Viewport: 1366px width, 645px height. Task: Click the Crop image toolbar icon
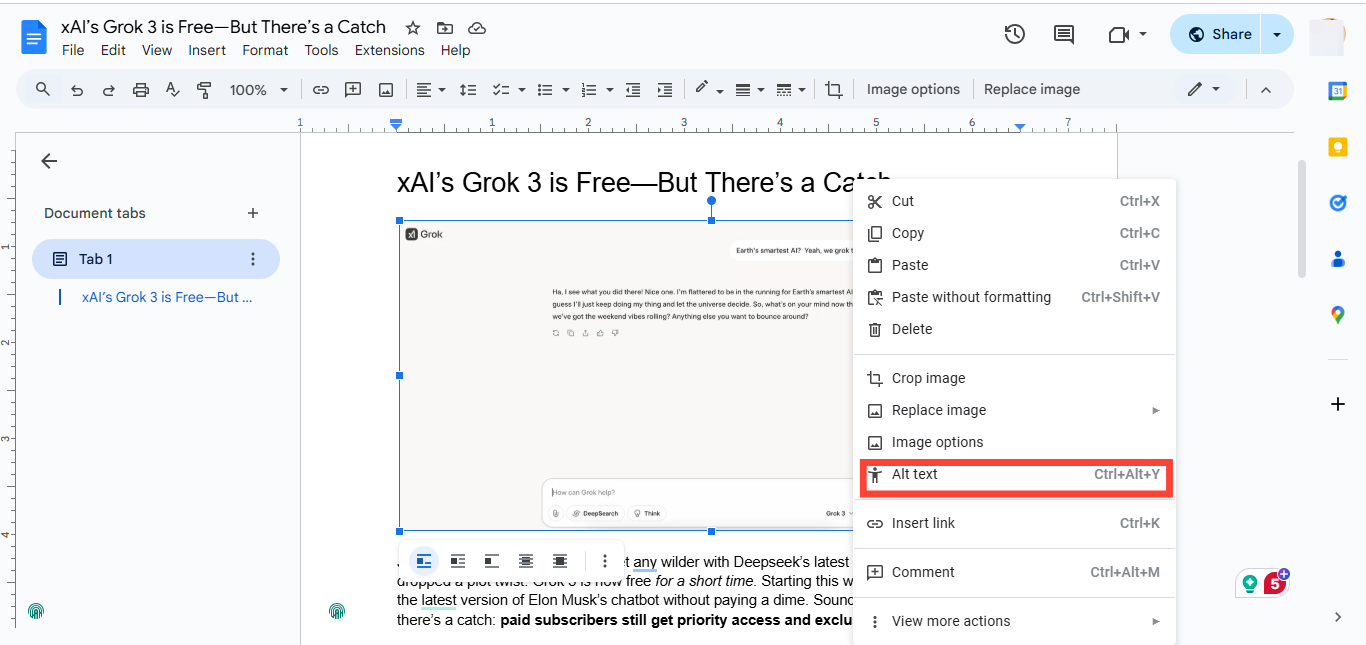tap(834, 90)
